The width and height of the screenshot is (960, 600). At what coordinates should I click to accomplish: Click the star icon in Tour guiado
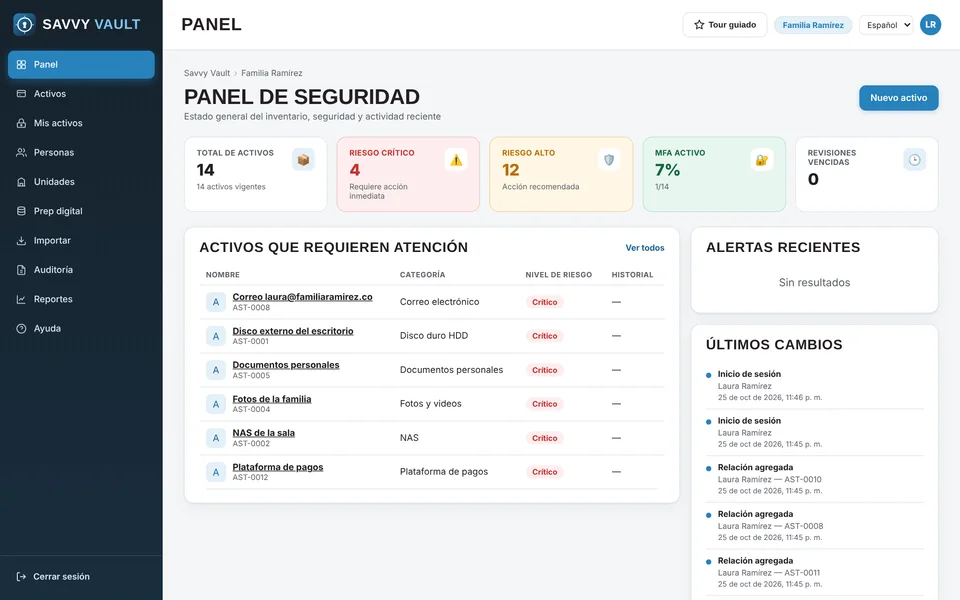[x=699, y=25]
